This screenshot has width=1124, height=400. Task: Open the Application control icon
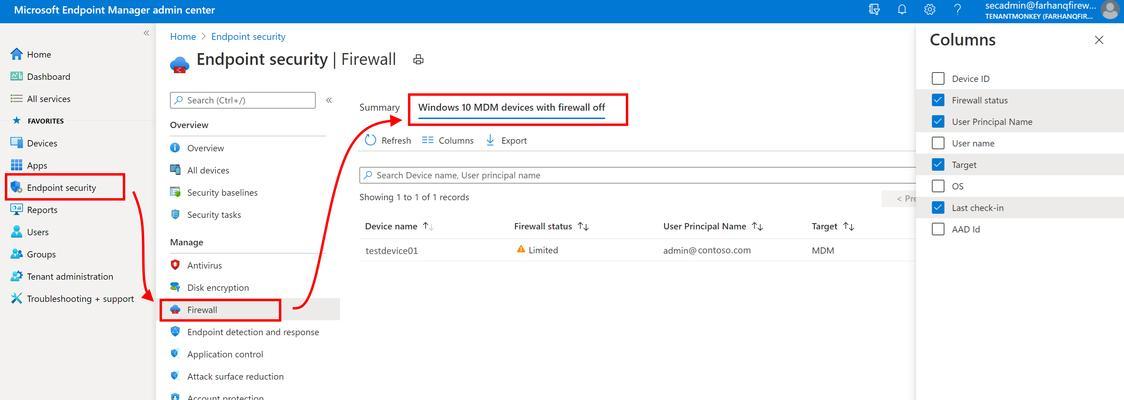pyautogui.click(x=175, y=354)
